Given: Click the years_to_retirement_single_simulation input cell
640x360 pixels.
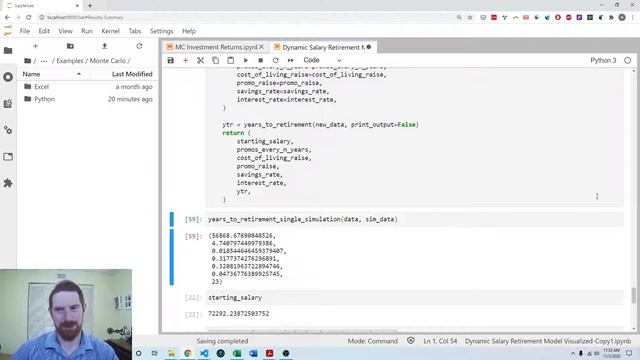Looking at the screenshot, I should pos(415,219).
